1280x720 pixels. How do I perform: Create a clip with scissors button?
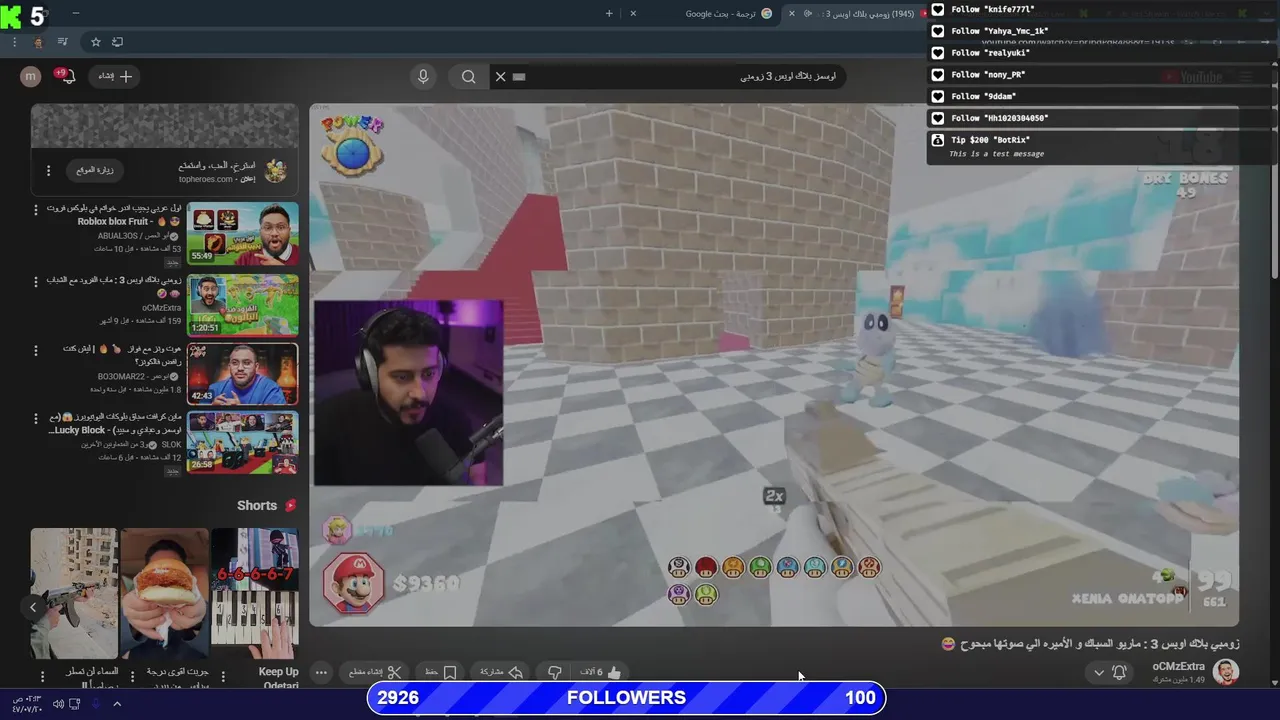coord(375,672)
